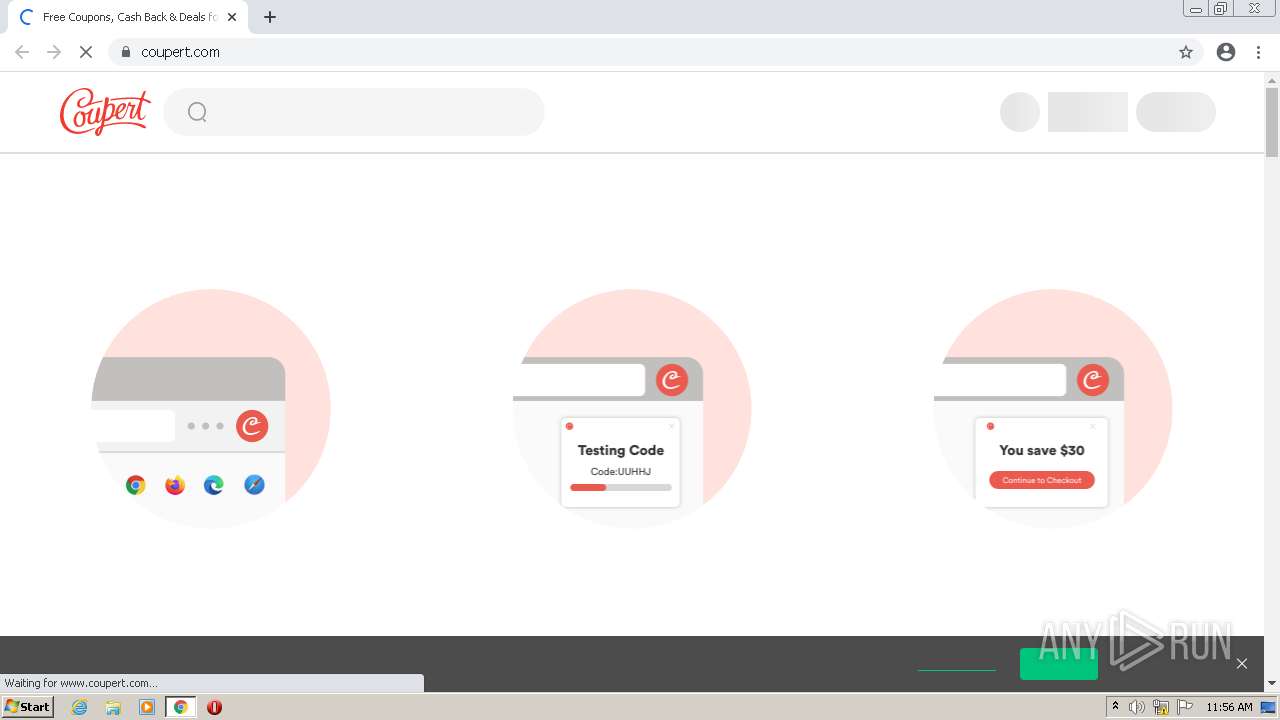1280x720 pixels.
Task: Open the red Opera taskbar icon
Action: 214,707
